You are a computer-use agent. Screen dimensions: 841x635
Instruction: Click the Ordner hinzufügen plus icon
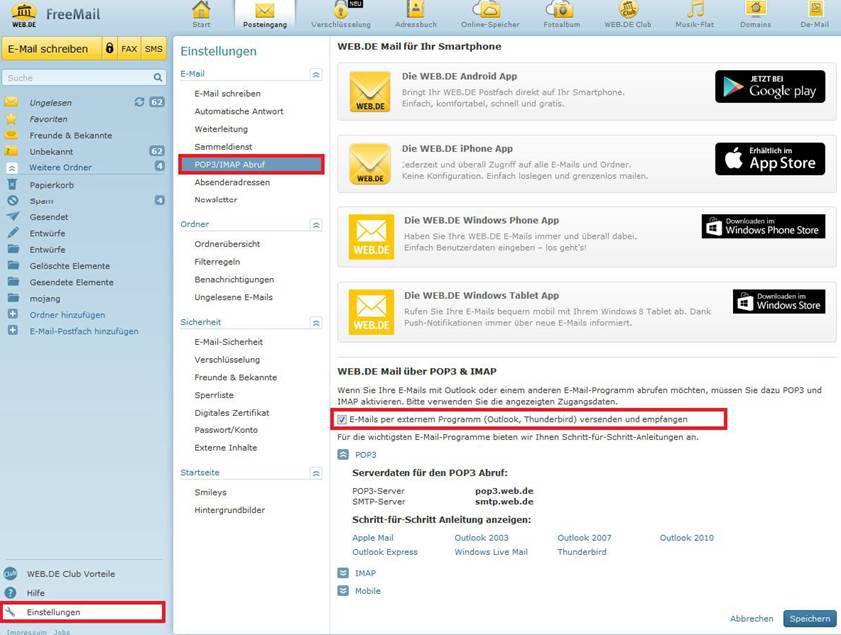coord(13,314)
